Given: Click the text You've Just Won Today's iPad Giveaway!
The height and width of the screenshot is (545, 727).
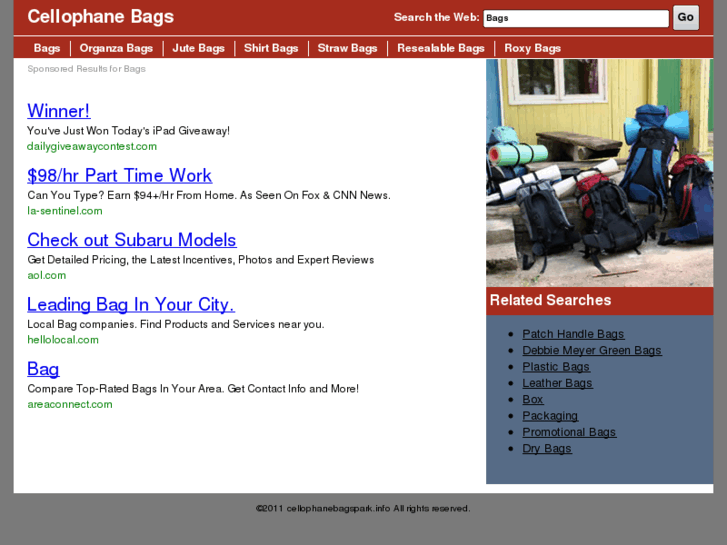Looking at the screenshot, I should tap(128, 131).
